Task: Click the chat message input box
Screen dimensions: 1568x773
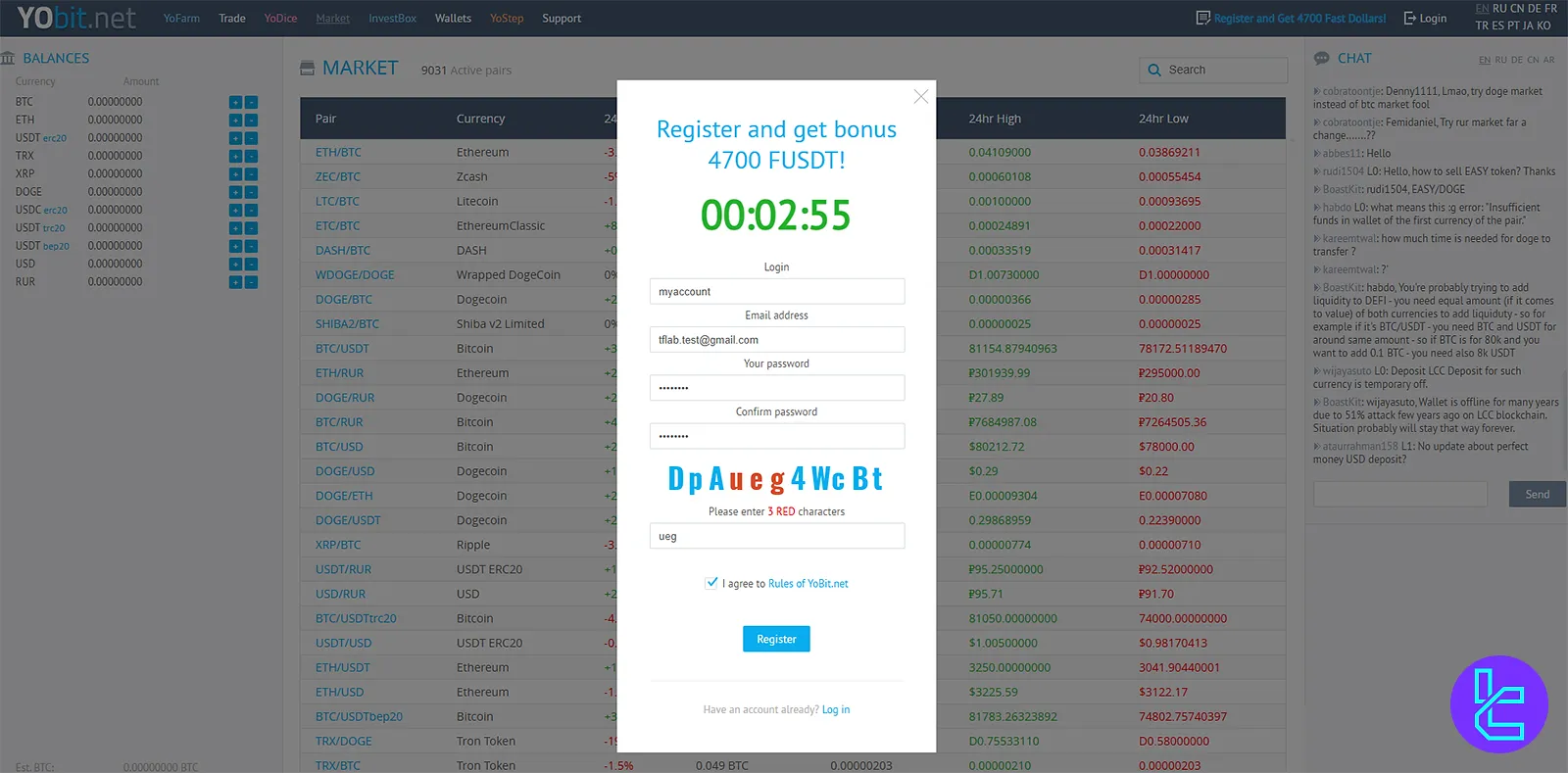Action: click(x=1400, y=494)
